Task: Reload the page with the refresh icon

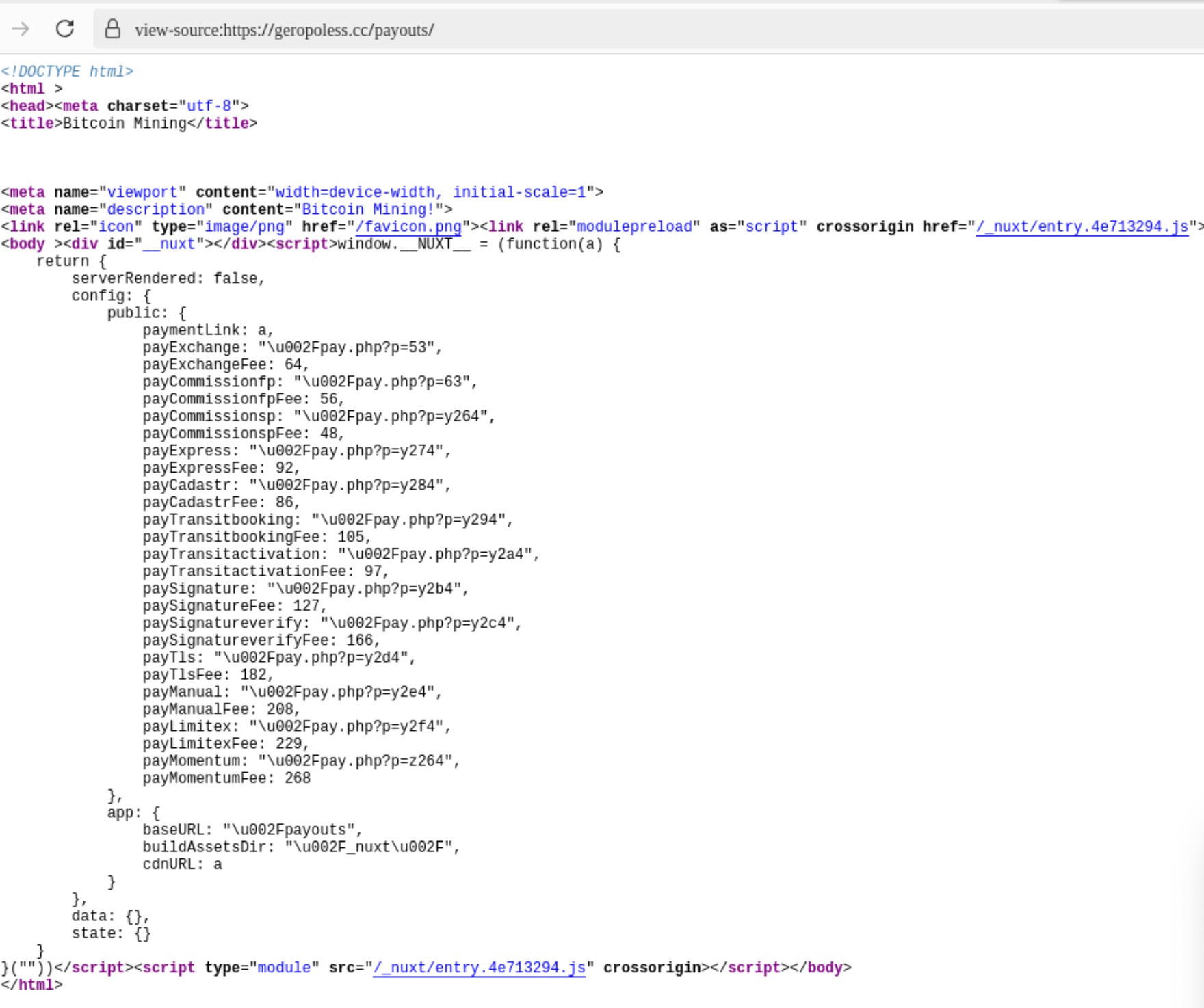Action: (x=65, y=29)
